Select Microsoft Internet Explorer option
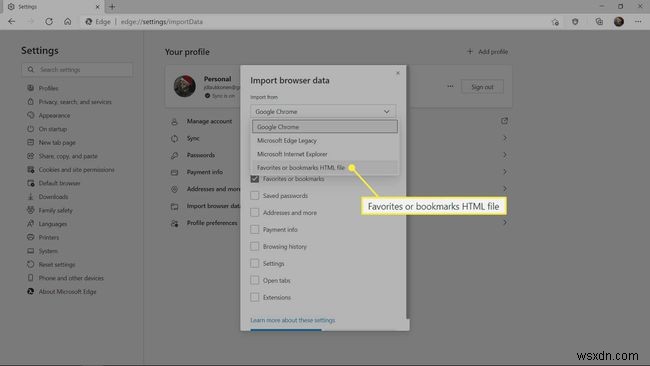The height and width of the screenshot is (366, 650). [325, 154]
